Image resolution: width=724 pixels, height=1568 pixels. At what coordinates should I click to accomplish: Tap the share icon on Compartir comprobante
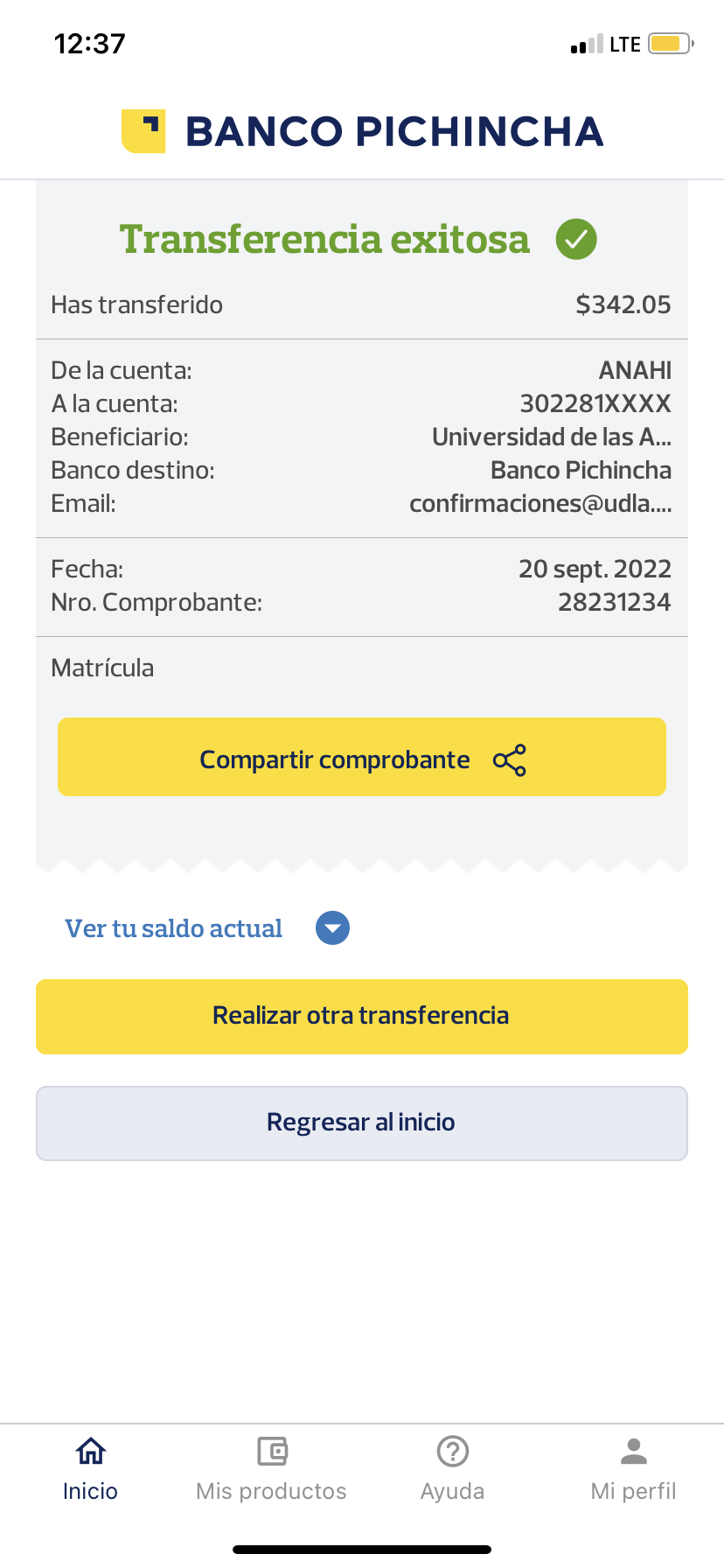point(510,760)
